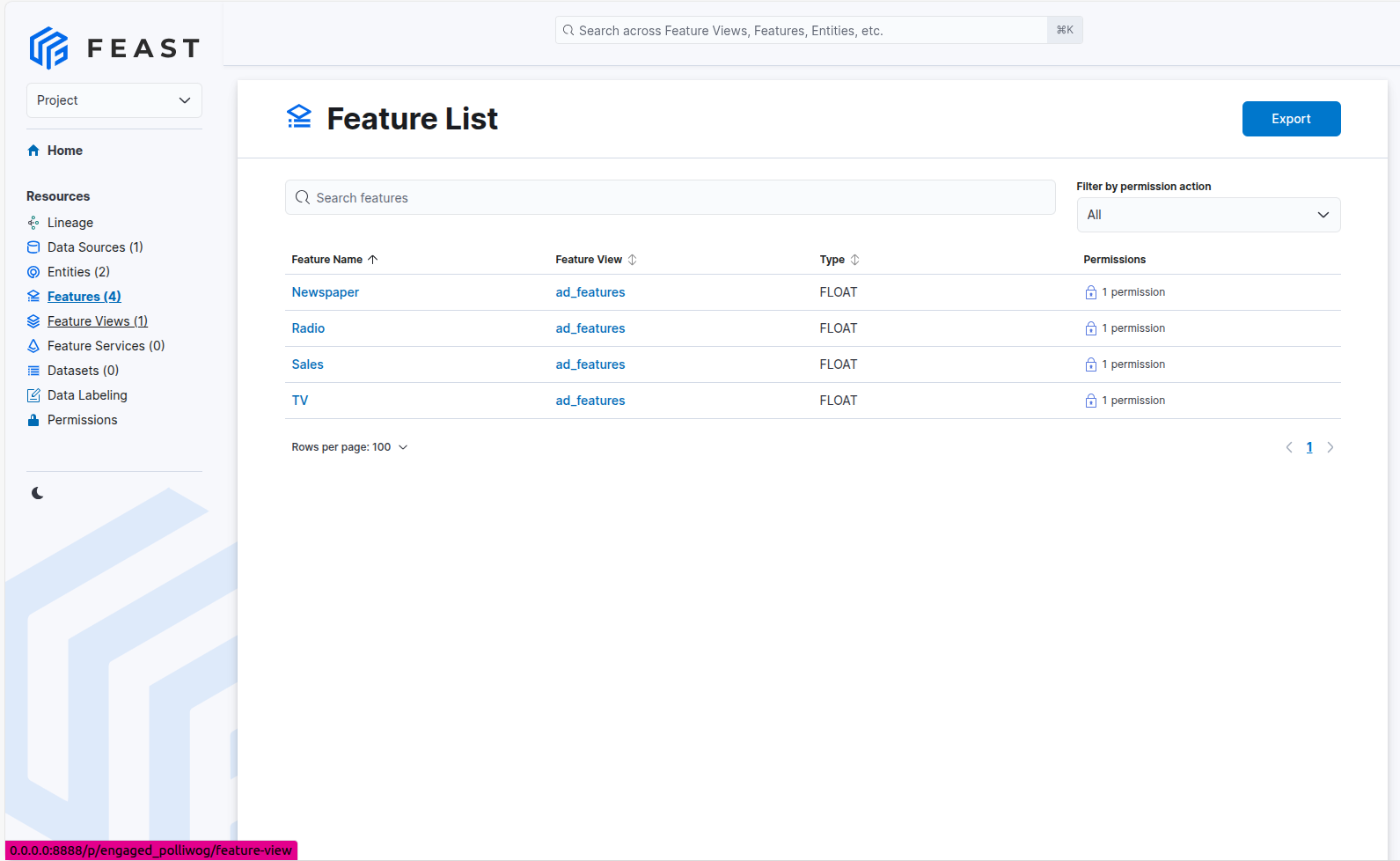Open the Newspaper feature link

coord(325,292)
